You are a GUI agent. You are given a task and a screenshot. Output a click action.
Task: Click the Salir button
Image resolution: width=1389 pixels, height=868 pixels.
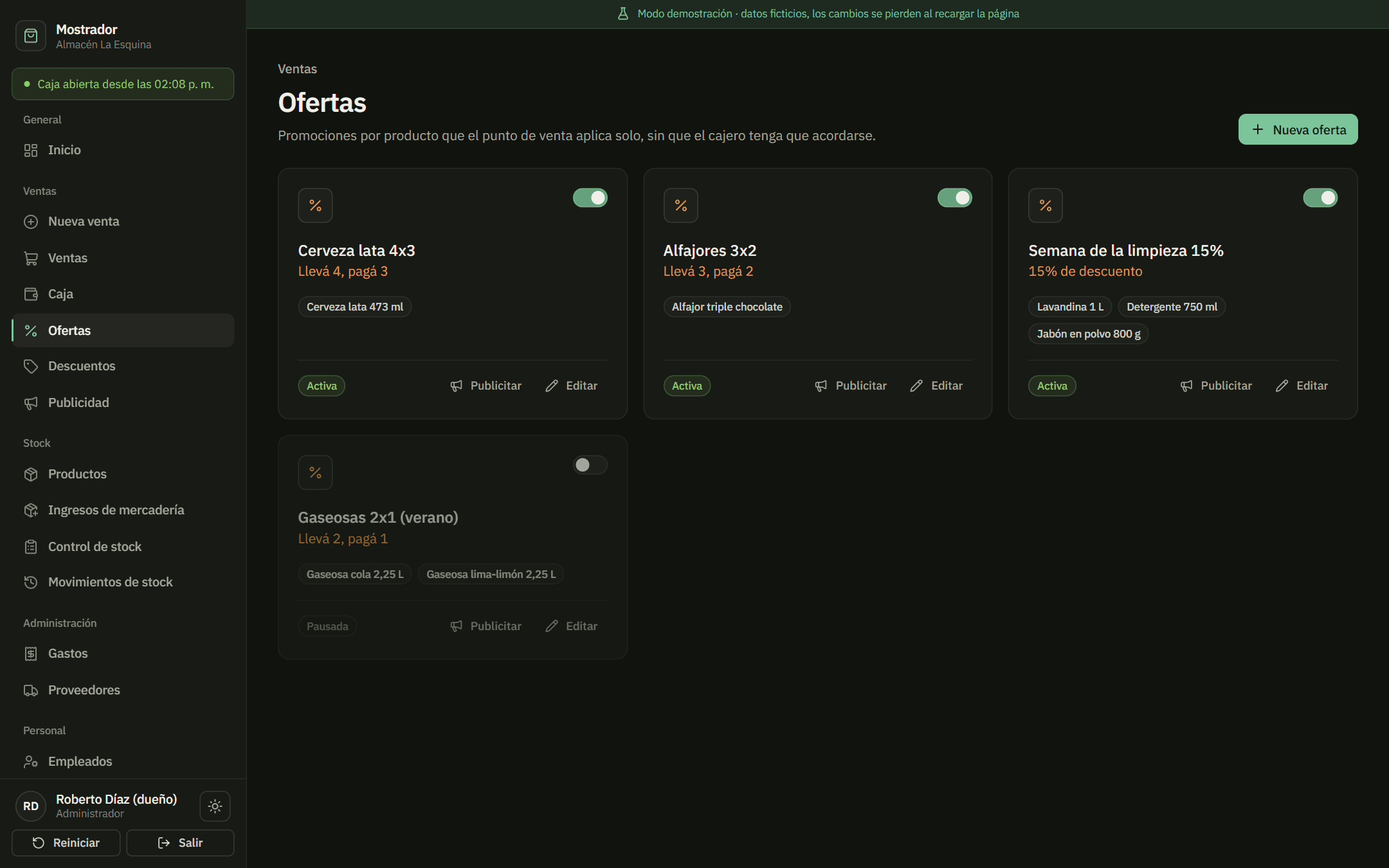pos(180,843)
